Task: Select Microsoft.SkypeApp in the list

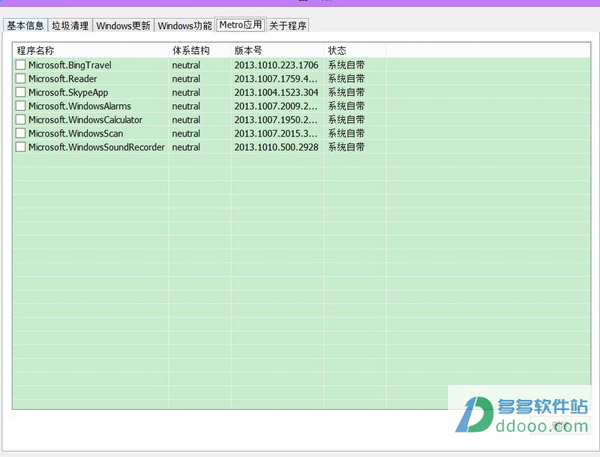Action: click(68, 93)
